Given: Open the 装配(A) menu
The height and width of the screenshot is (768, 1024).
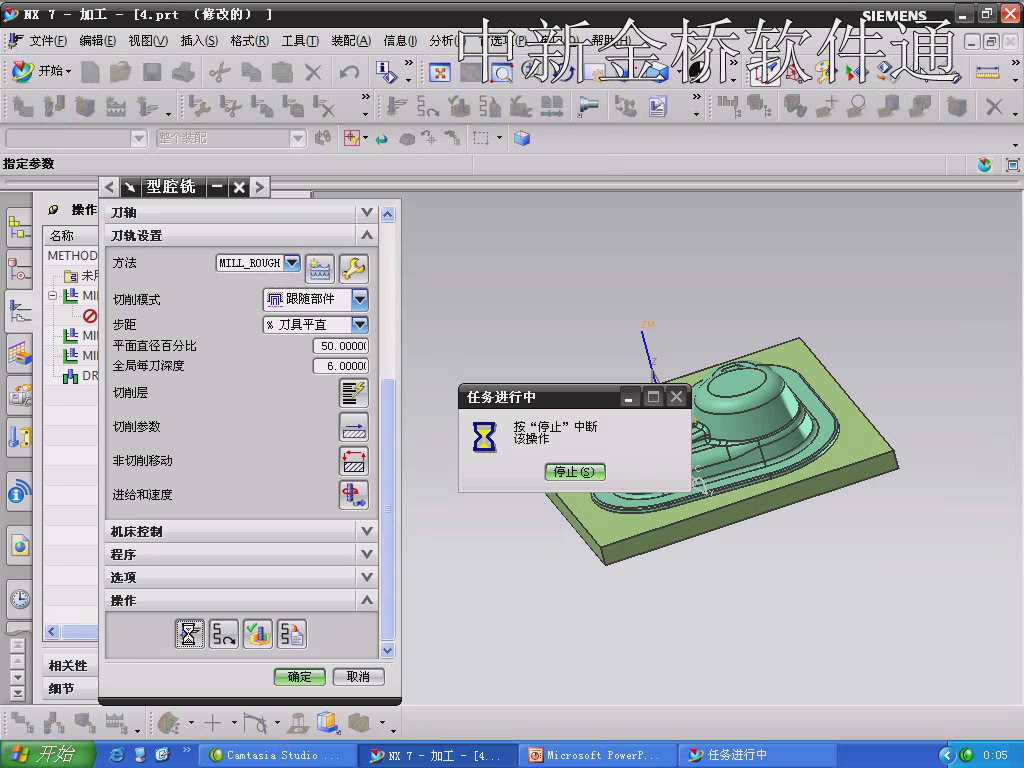Looking at the screenshot, I should tap(351, 41).
